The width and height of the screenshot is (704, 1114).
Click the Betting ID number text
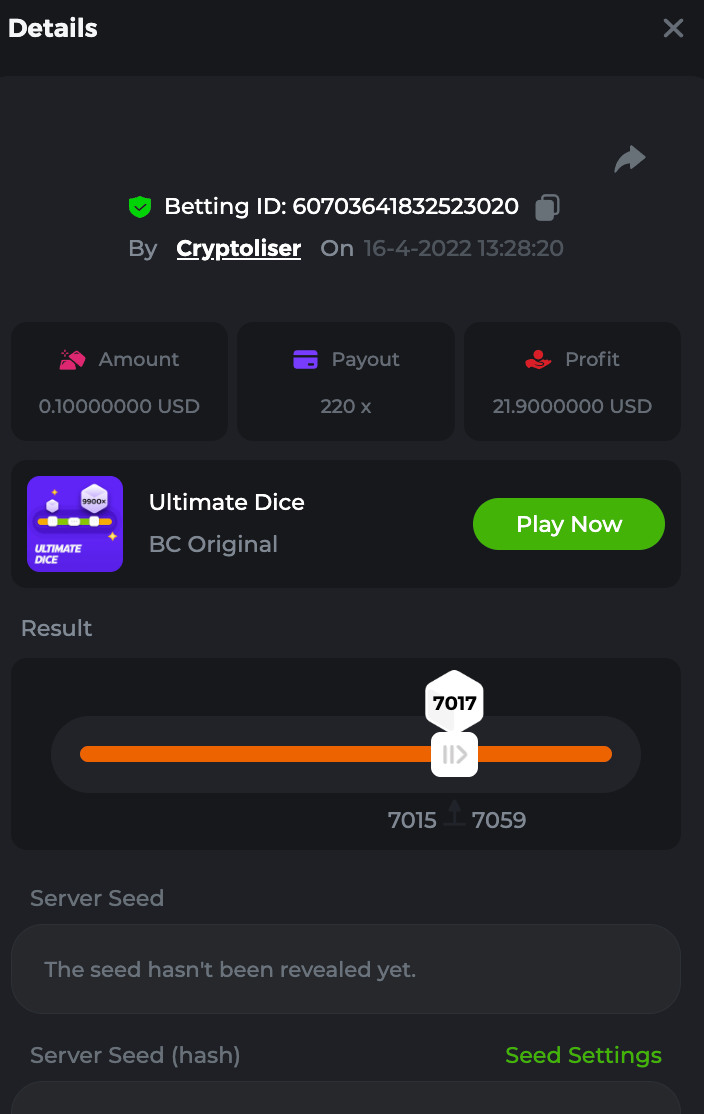pyautogui.click(x=405, y=207)
